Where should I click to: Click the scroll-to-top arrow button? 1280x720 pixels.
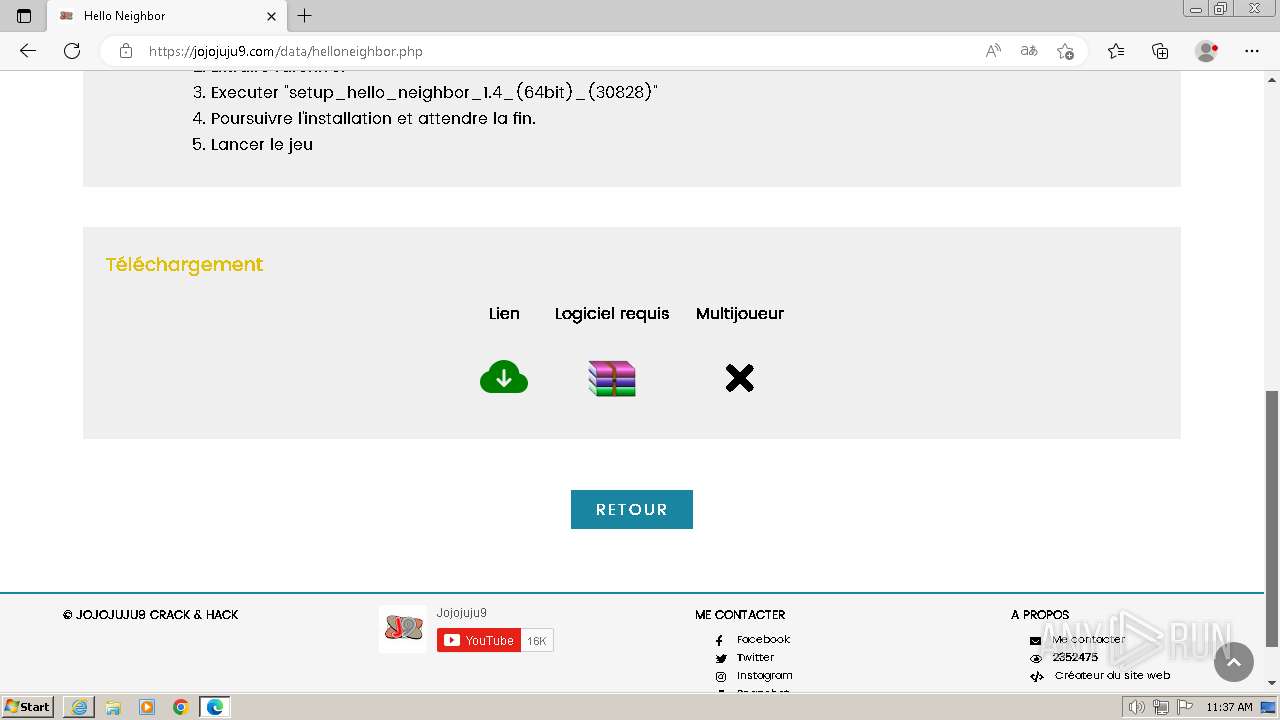(x=1234, y=662)
